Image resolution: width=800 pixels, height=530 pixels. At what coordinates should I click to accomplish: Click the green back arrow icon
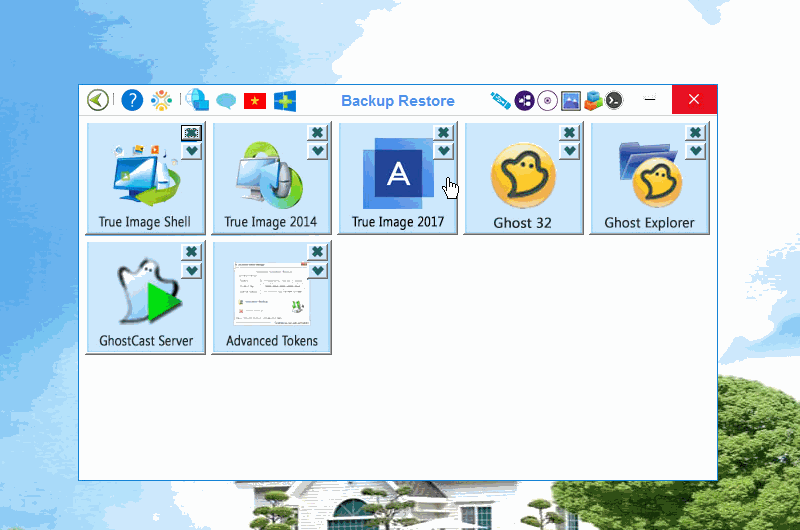(97, 100)
